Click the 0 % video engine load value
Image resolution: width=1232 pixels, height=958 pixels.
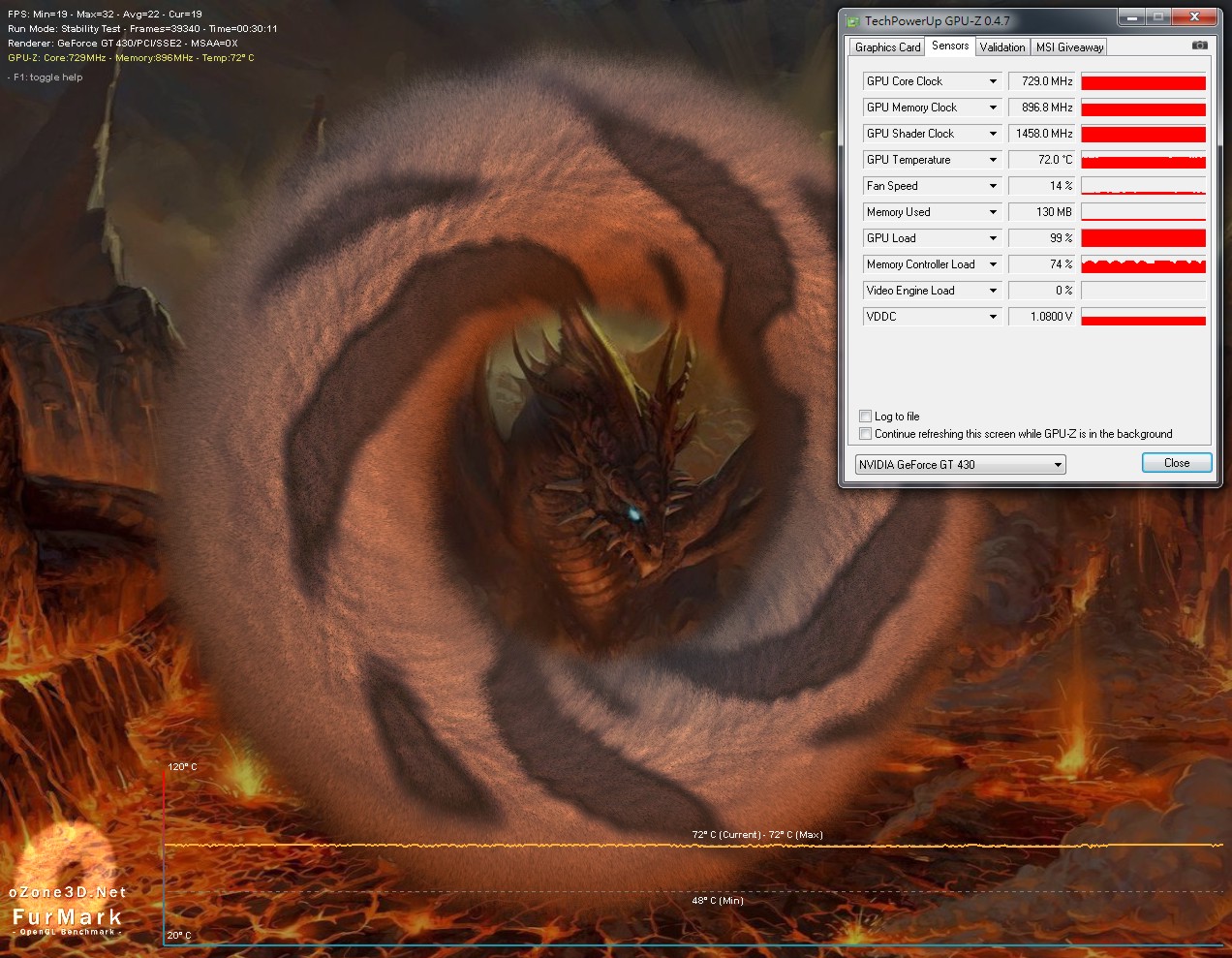1042,291
